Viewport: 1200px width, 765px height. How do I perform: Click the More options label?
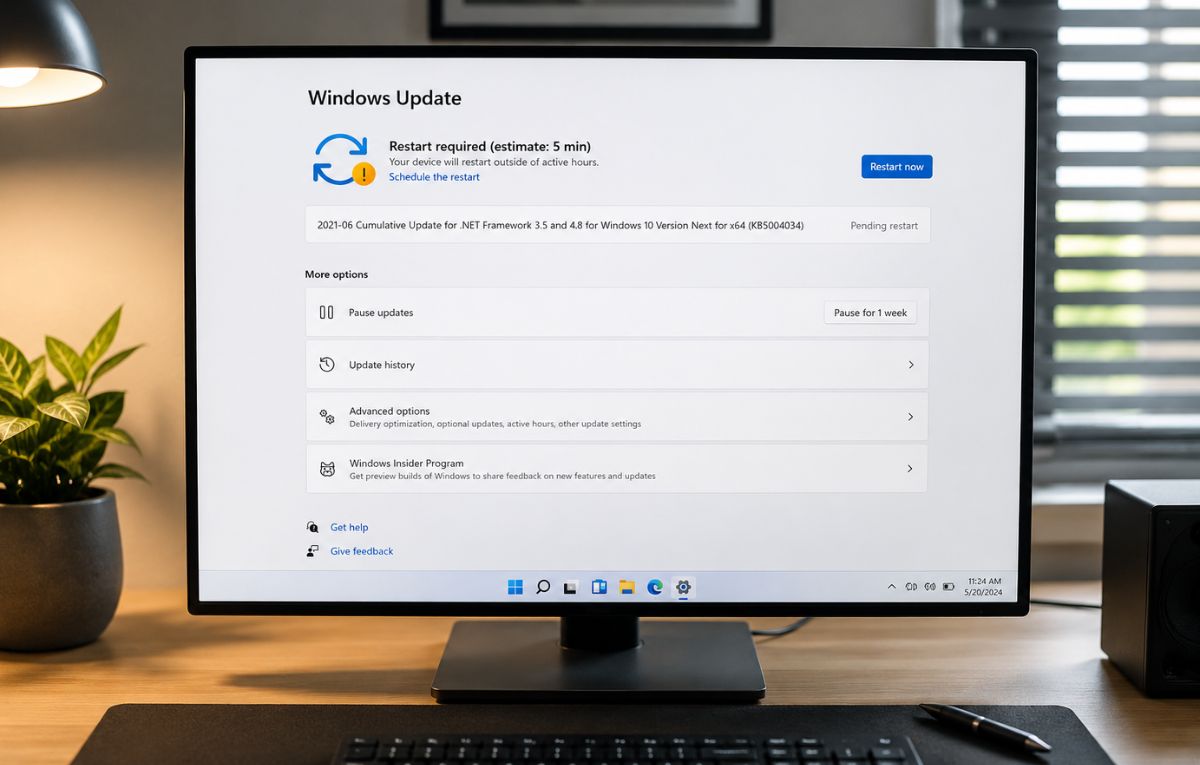336,274
